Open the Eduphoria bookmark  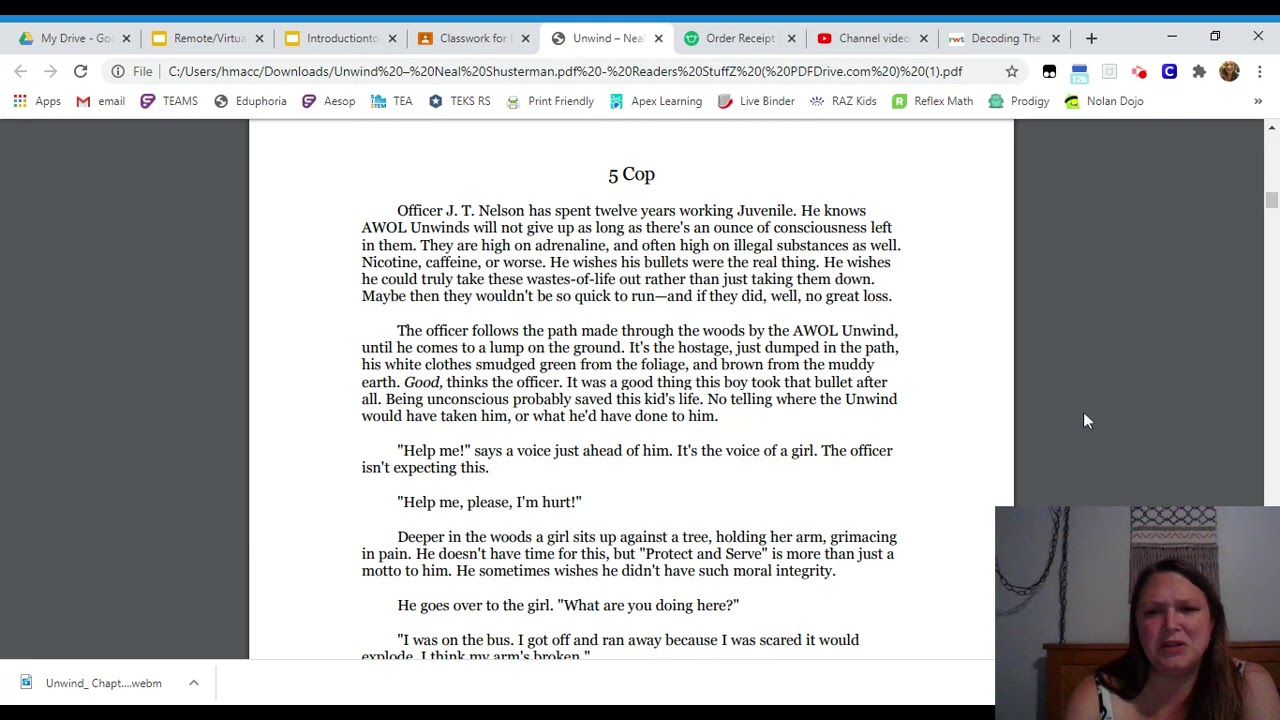250,101
